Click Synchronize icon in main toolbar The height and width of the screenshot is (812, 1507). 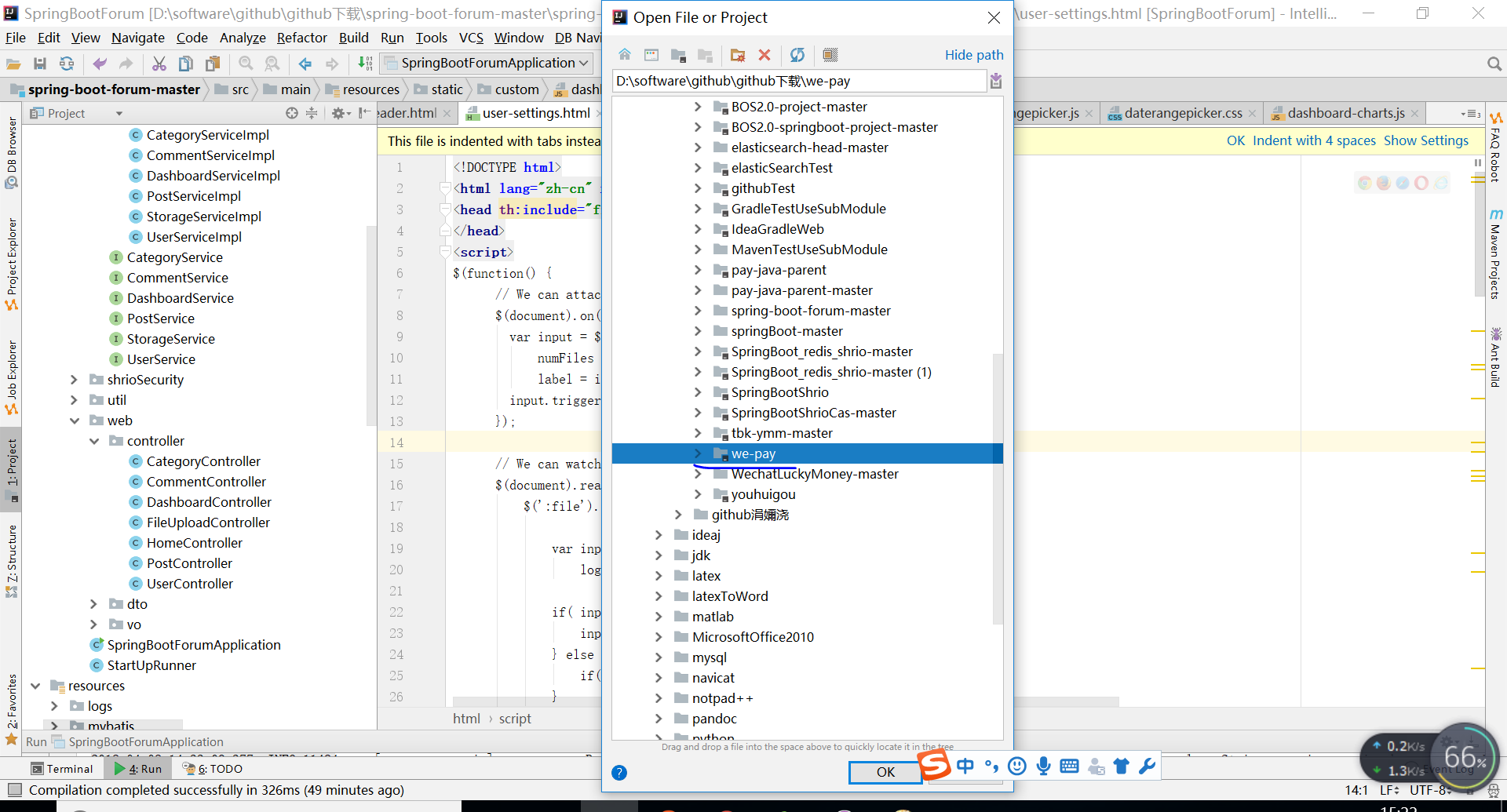tap(67, 64)
